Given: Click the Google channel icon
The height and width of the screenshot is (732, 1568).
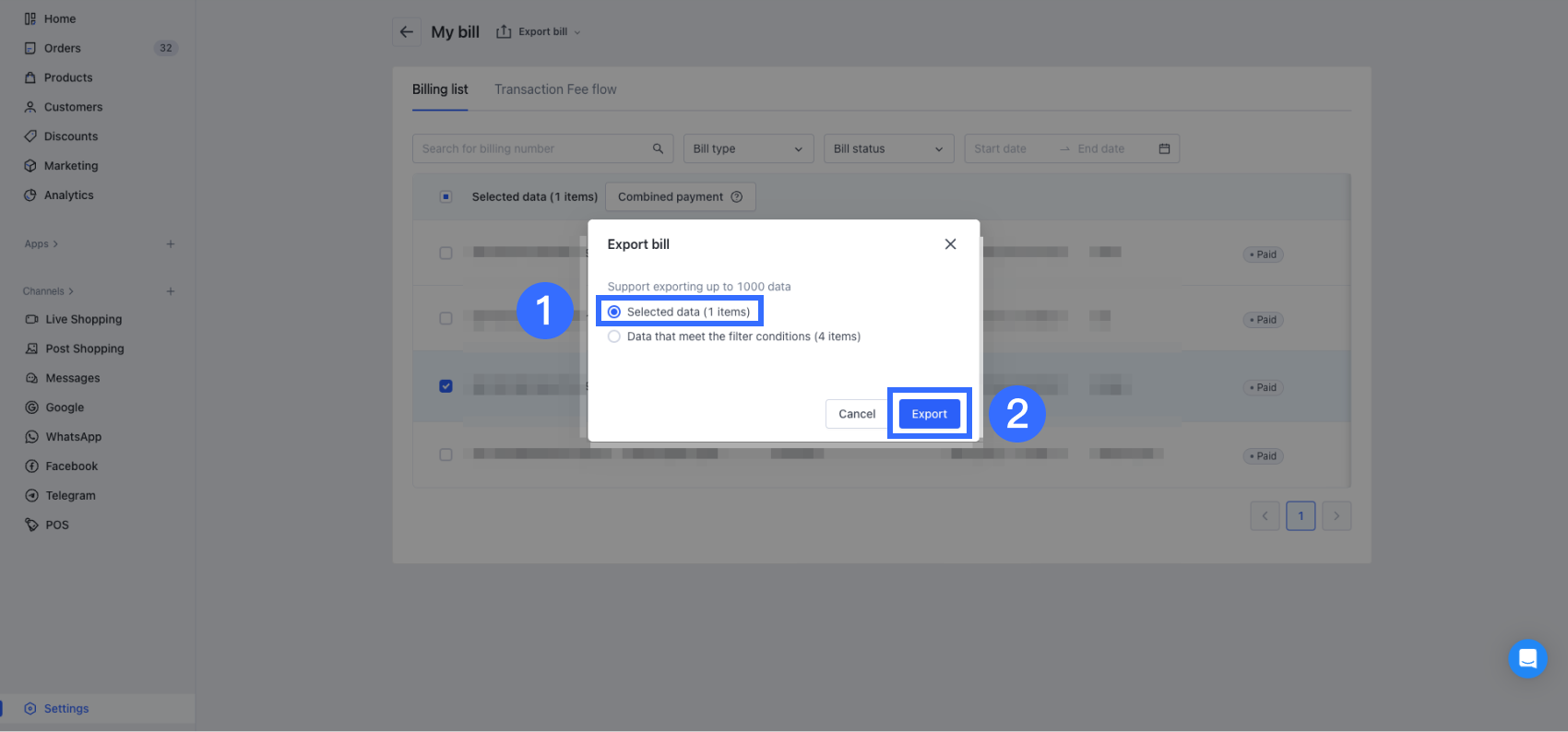Looking at the screenshot, I should pyautogui.click(x=32, y=407).
